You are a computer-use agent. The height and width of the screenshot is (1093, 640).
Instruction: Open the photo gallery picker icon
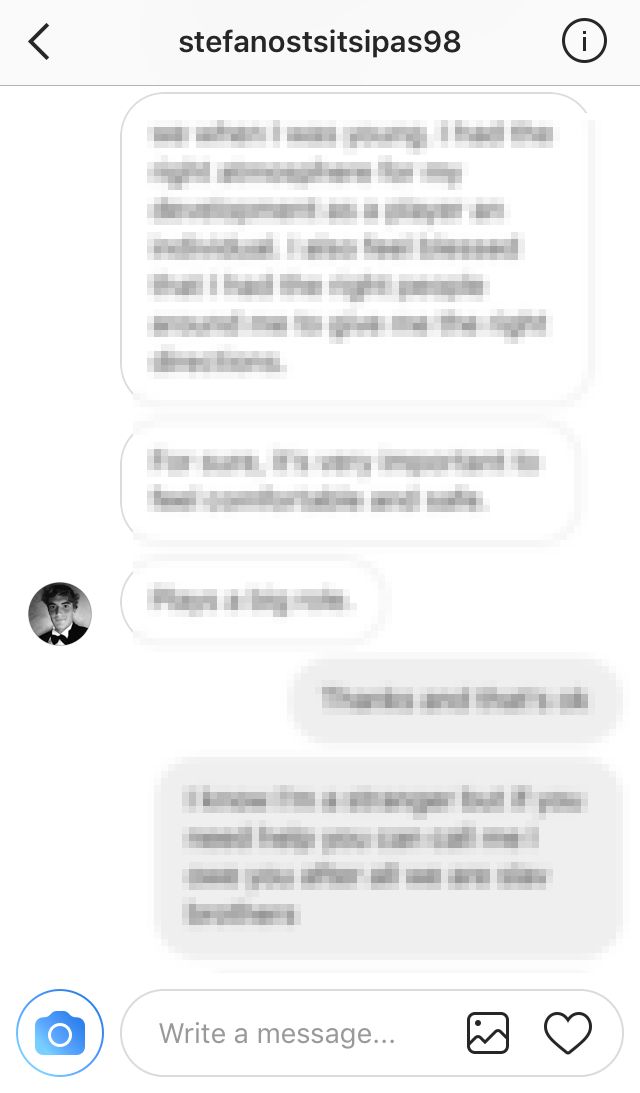(487, 1033)
